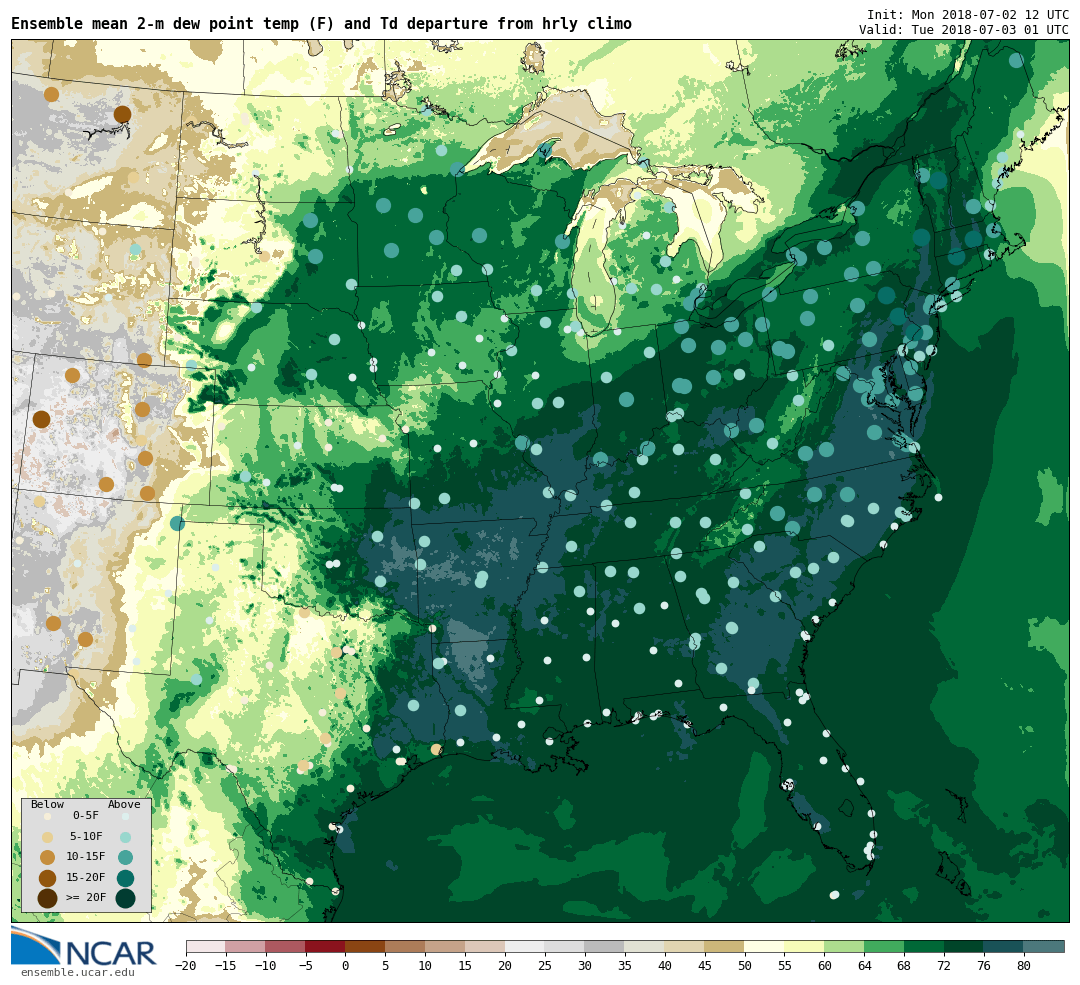
Task: Click the '5-10F' legend label
Action: [x=86, y=836]
